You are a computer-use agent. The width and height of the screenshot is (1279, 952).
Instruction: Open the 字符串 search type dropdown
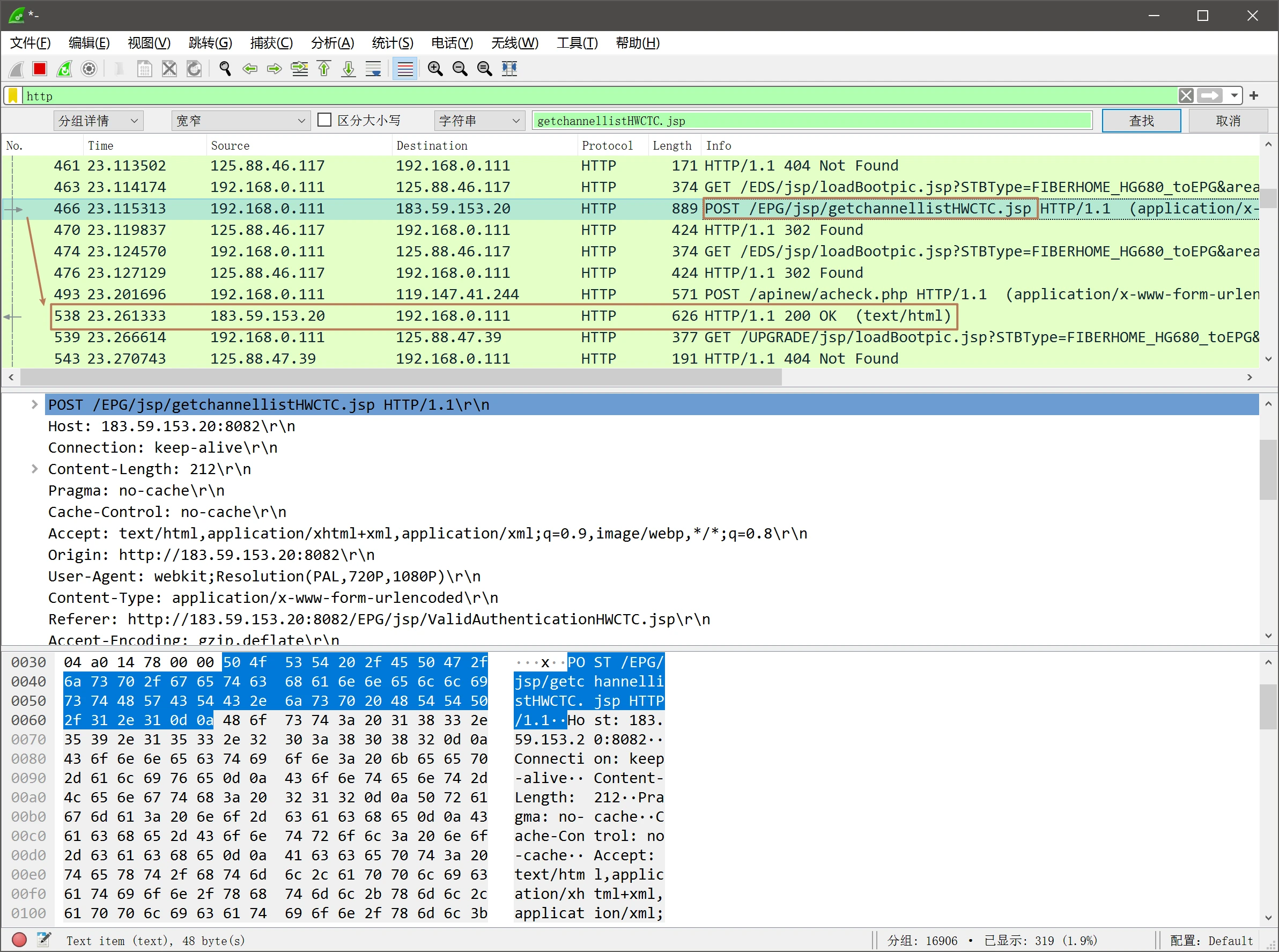[x=479, y=121]
